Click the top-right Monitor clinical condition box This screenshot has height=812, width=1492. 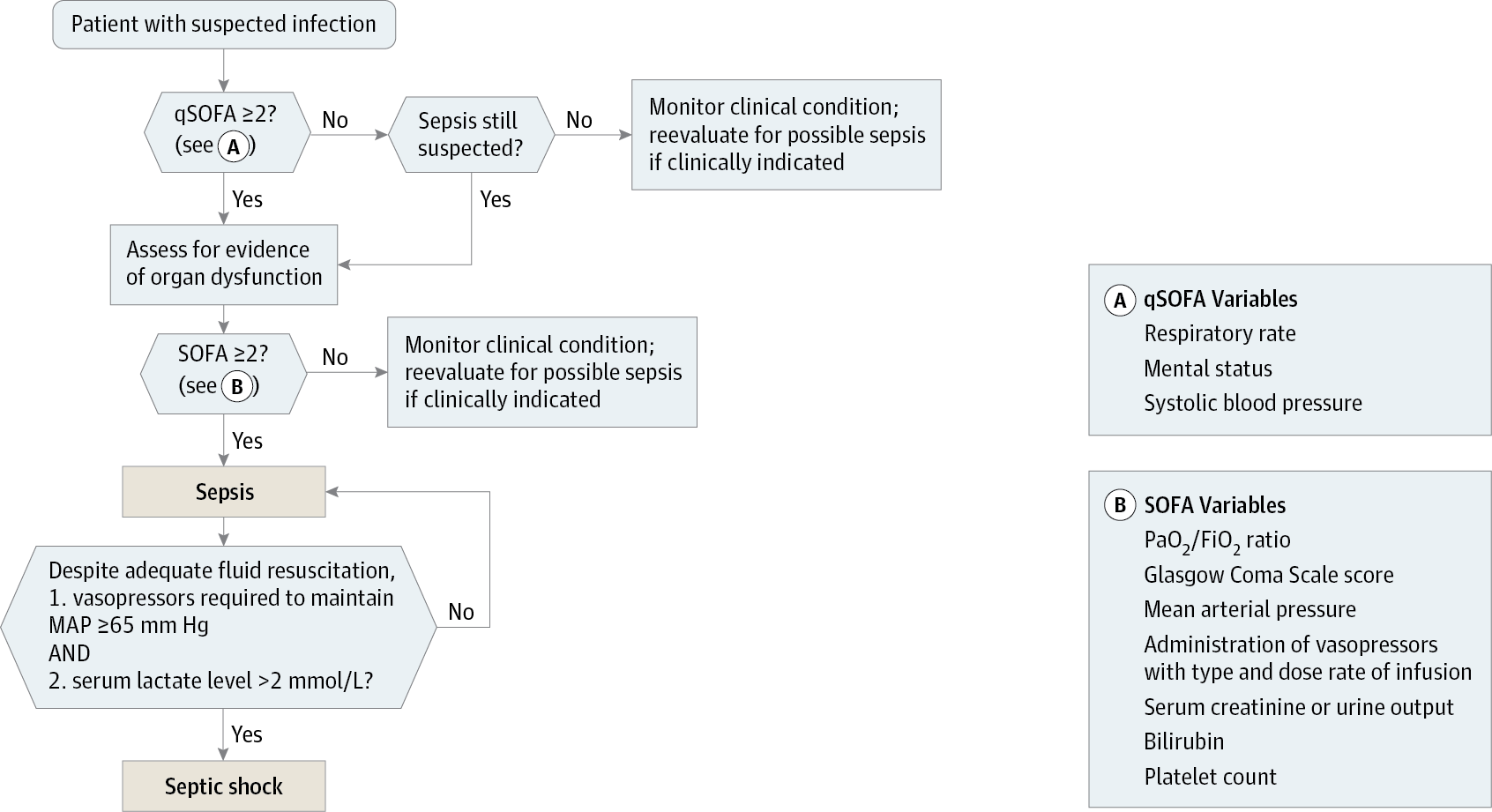787,134
